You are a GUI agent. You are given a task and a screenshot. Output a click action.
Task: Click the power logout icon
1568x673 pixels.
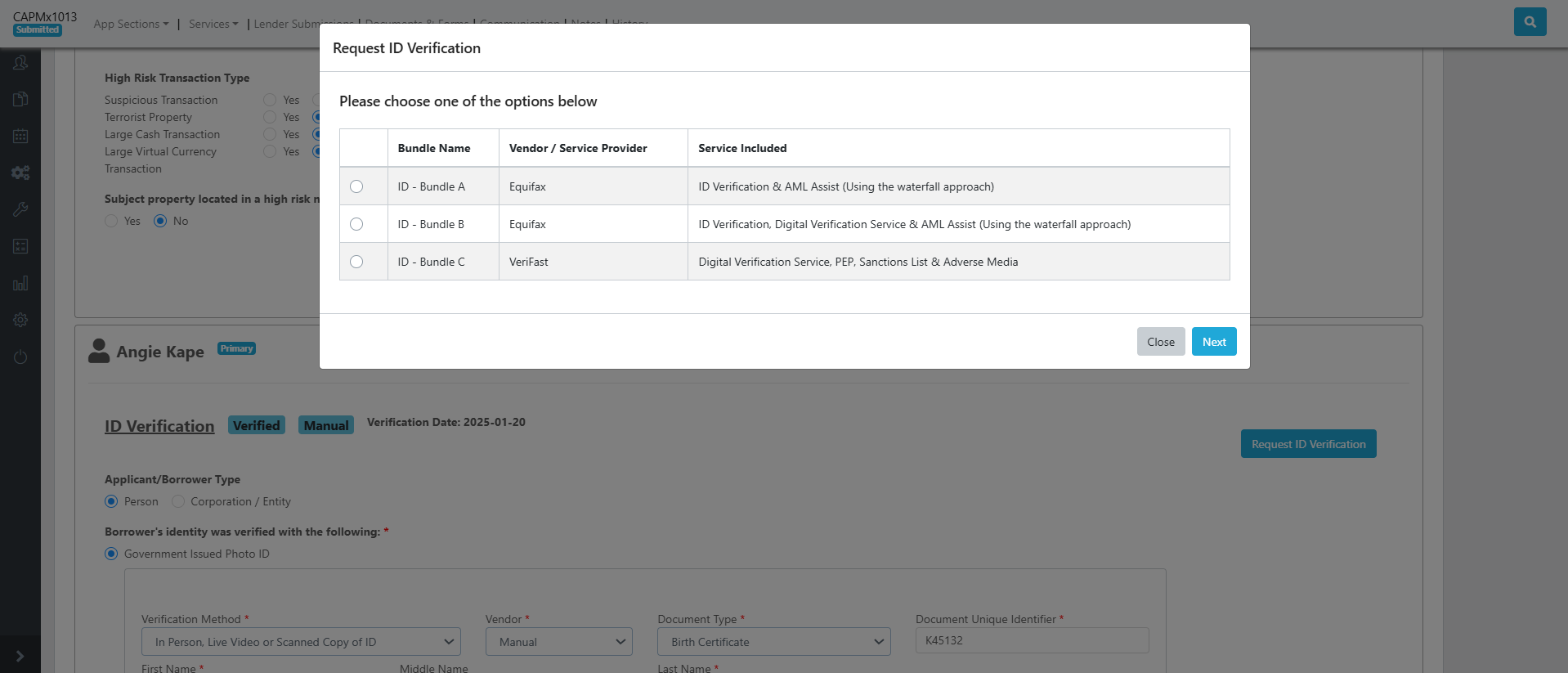click(20, 357)
